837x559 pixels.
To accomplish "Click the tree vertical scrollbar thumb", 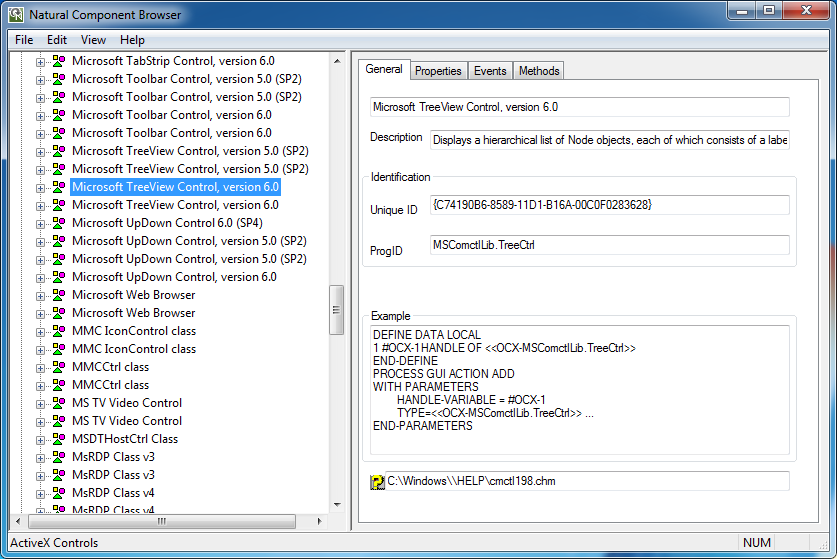I will (337, 310).
